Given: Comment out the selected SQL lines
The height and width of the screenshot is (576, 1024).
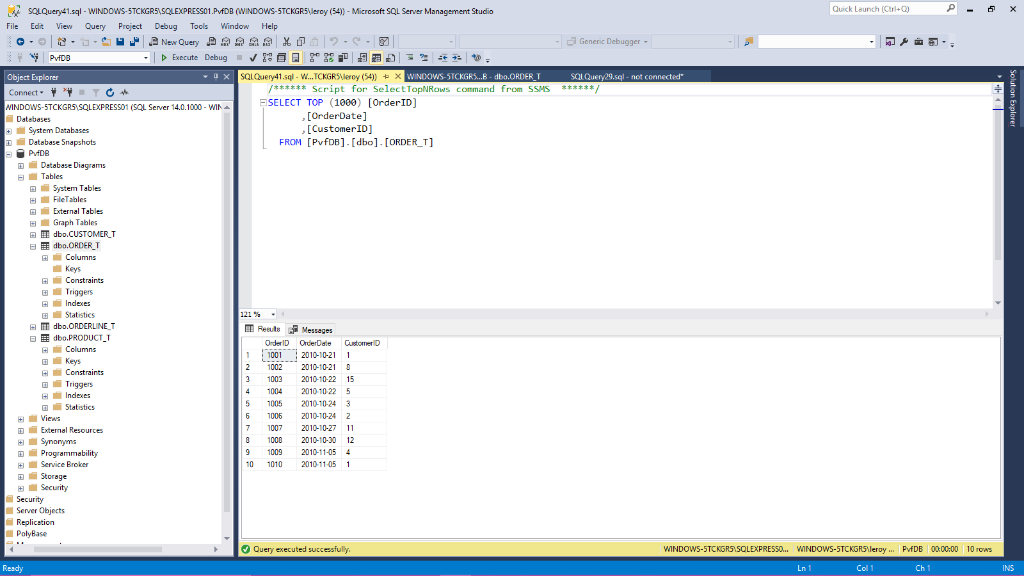Looking at the screenshot, I should pyautogui.click(x=409, y=57).
